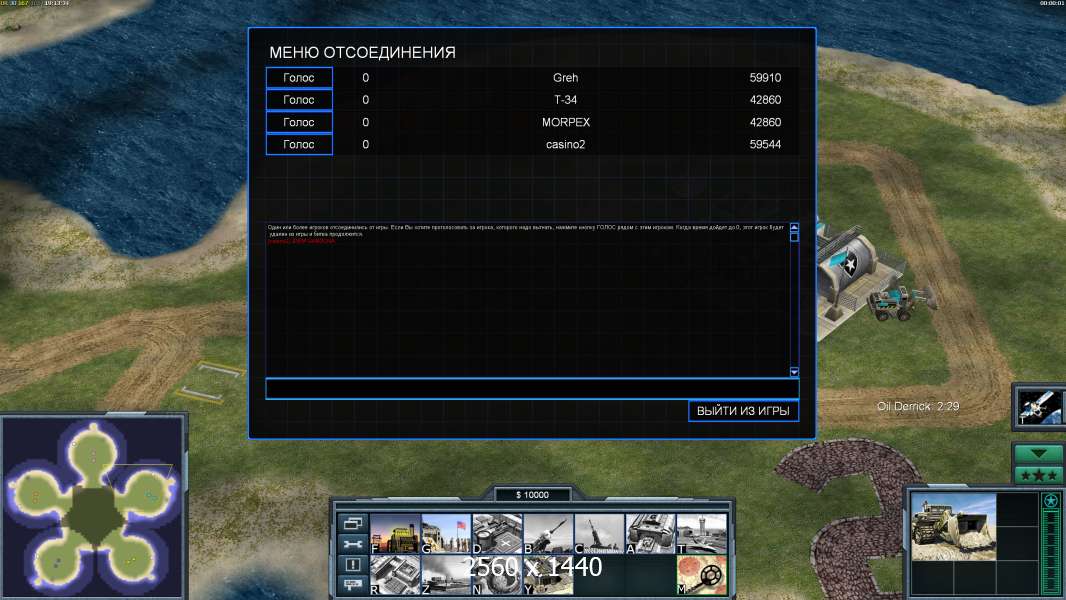Screen dimensions: 1066x600
Task: Build particle cannon with N icon
Action: point(497,575)
